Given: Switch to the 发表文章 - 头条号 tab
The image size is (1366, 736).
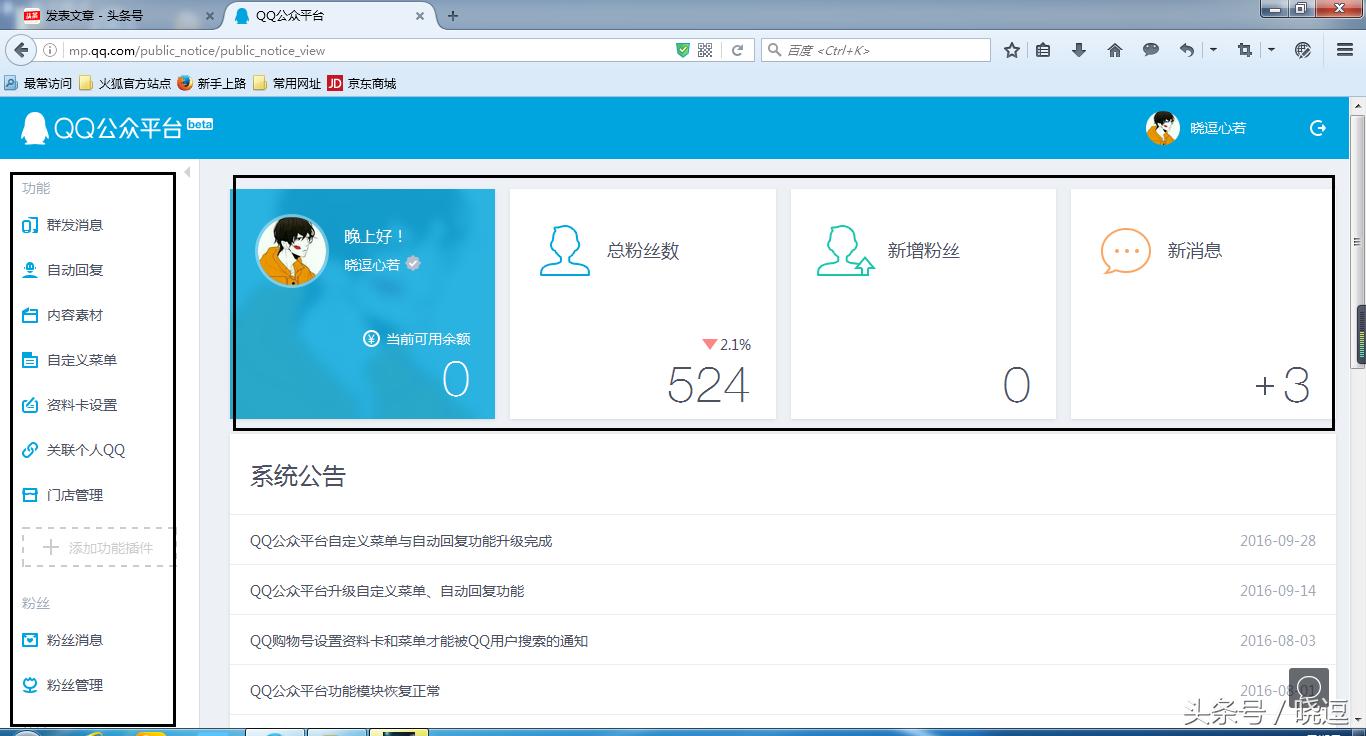Looking at the screenshot, I should coord(110,16).
